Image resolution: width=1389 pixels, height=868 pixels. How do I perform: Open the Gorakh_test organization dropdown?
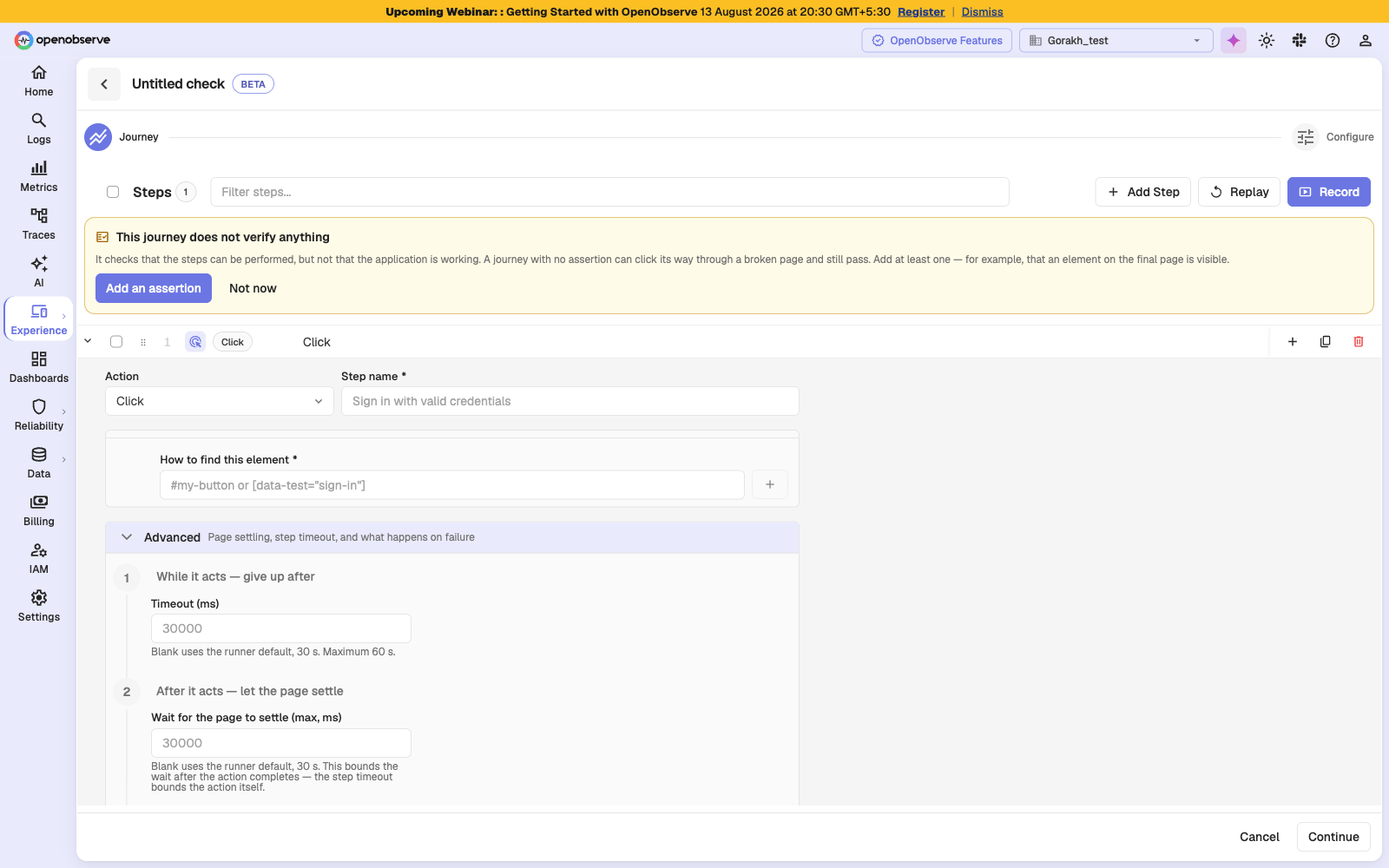tap(1116, 41)
